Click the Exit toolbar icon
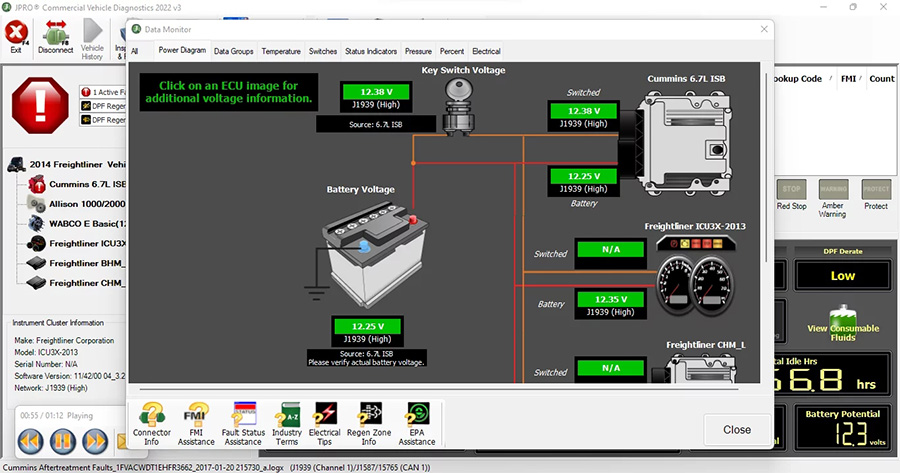This screenshot has width=900, height=473. (16, 38)
